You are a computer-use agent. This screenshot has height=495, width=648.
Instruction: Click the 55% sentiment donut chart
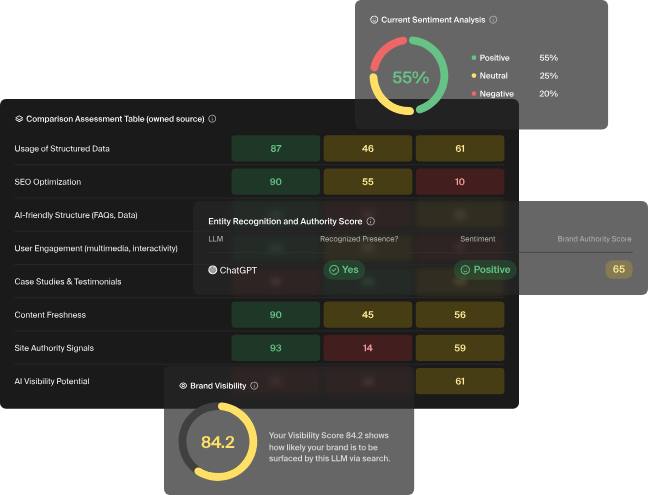tap(409, 77)
